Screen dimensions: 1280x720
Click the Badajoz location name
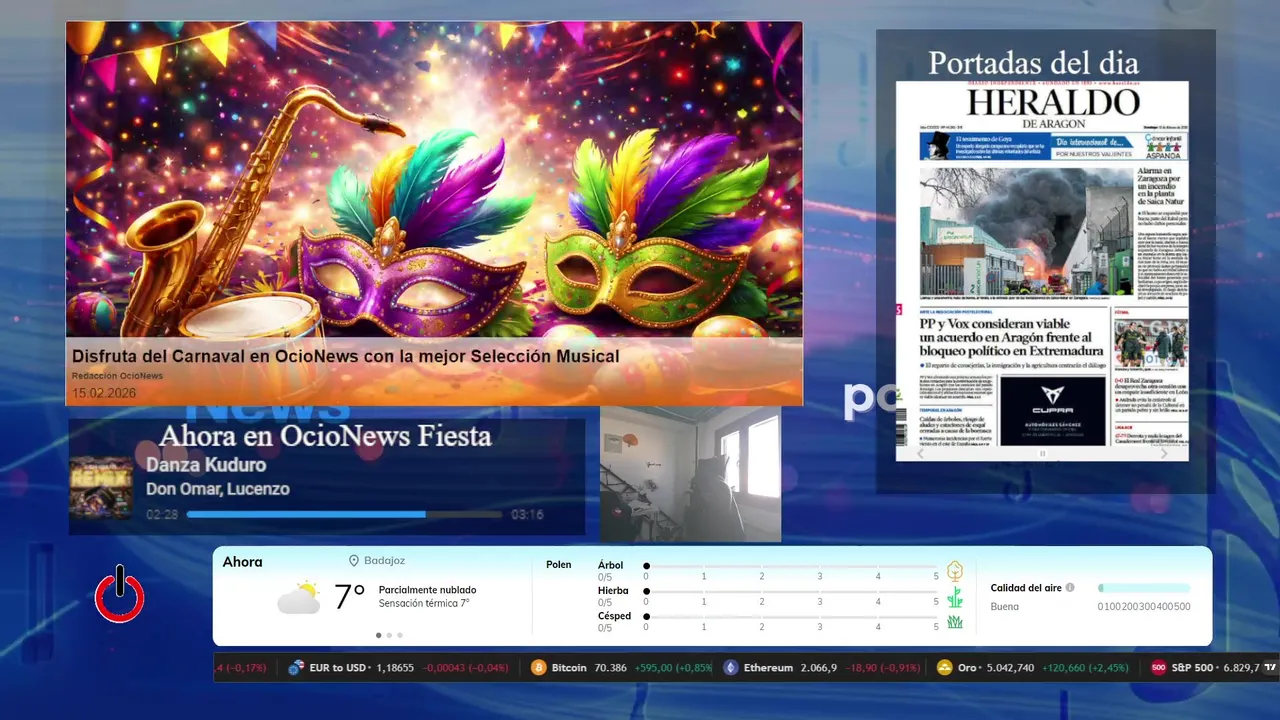384,561
